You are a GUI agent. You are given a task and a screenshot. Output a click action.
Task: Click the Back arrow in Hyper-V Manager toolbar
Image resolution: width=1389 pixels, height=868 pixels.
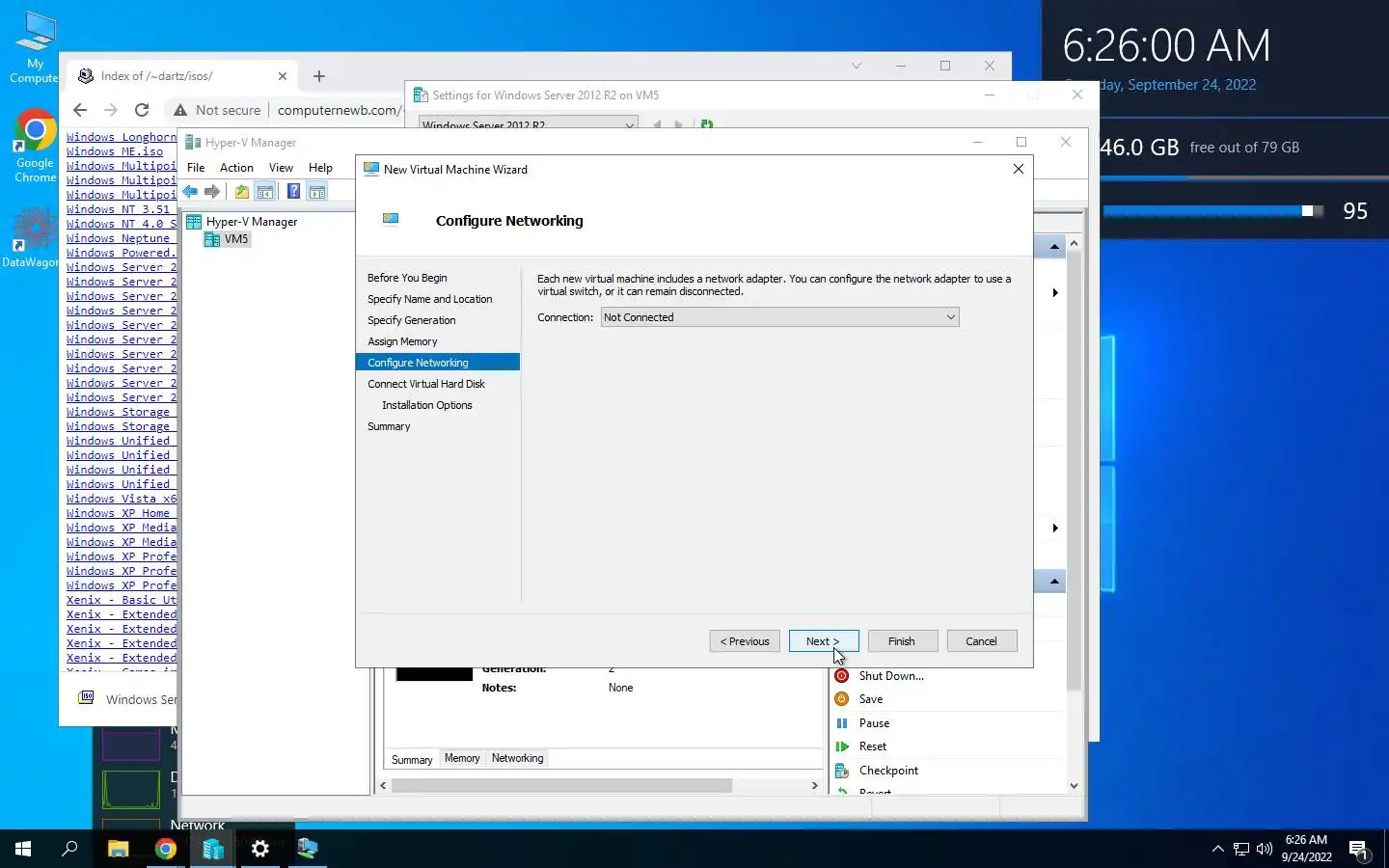(x=190, y=192)
